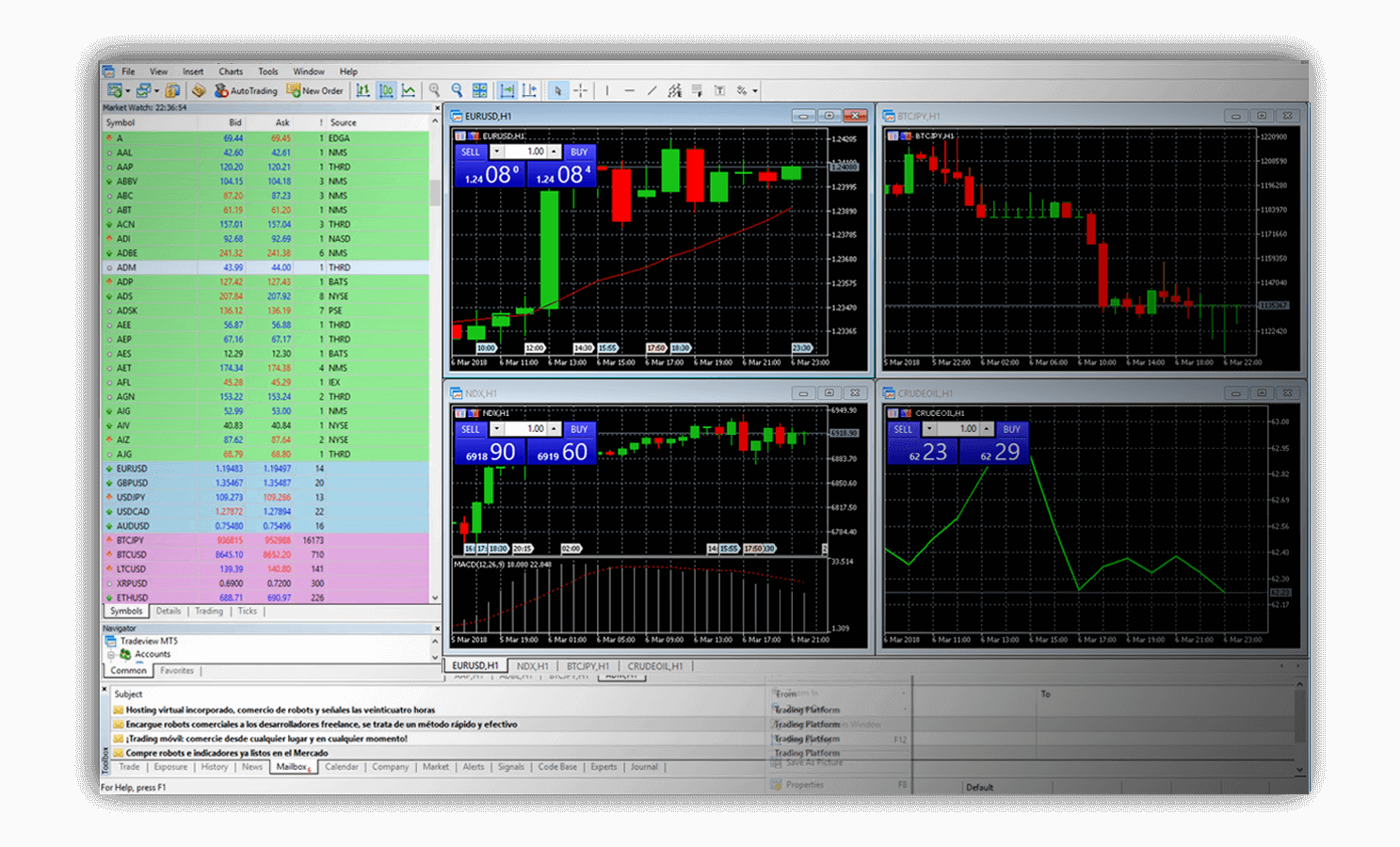This screenshot has width=1400, height=847.
Task: Toggle chart auto scroll
Action: [x=507, y=91]
